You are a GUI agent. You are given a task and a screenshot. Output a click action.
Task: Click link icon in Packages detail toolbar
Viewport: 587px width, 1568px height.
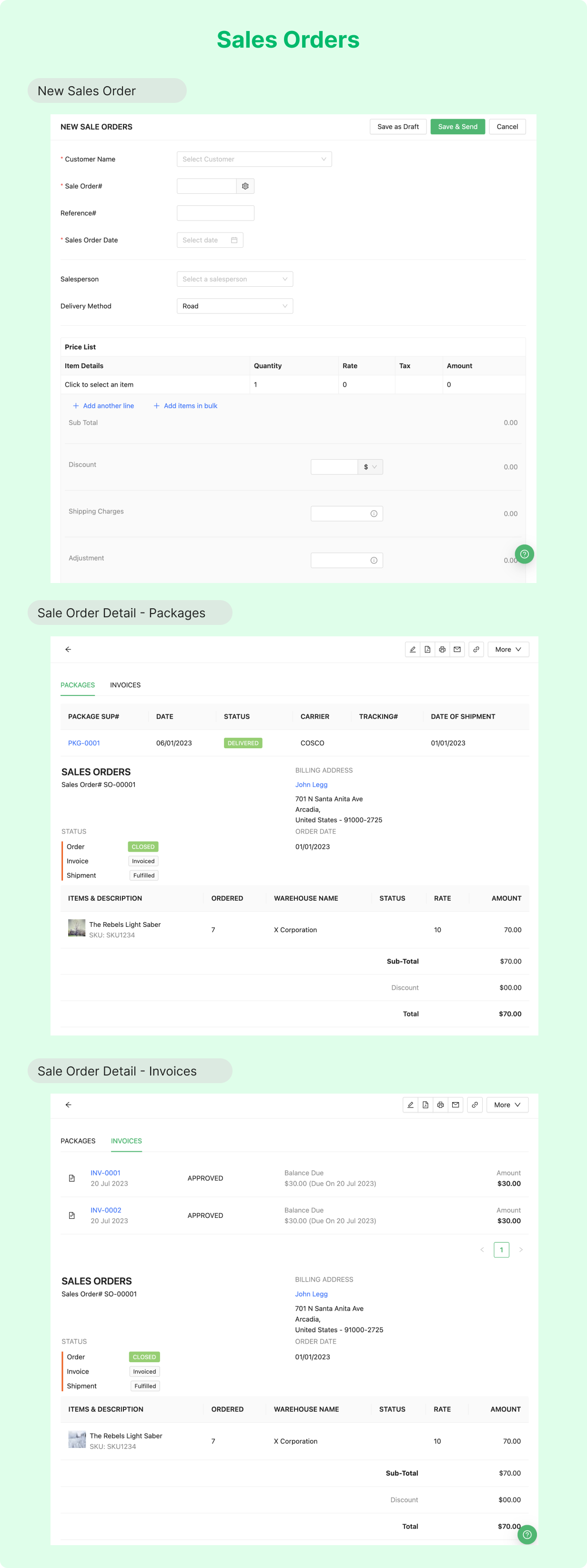click(x=476, y=650)
